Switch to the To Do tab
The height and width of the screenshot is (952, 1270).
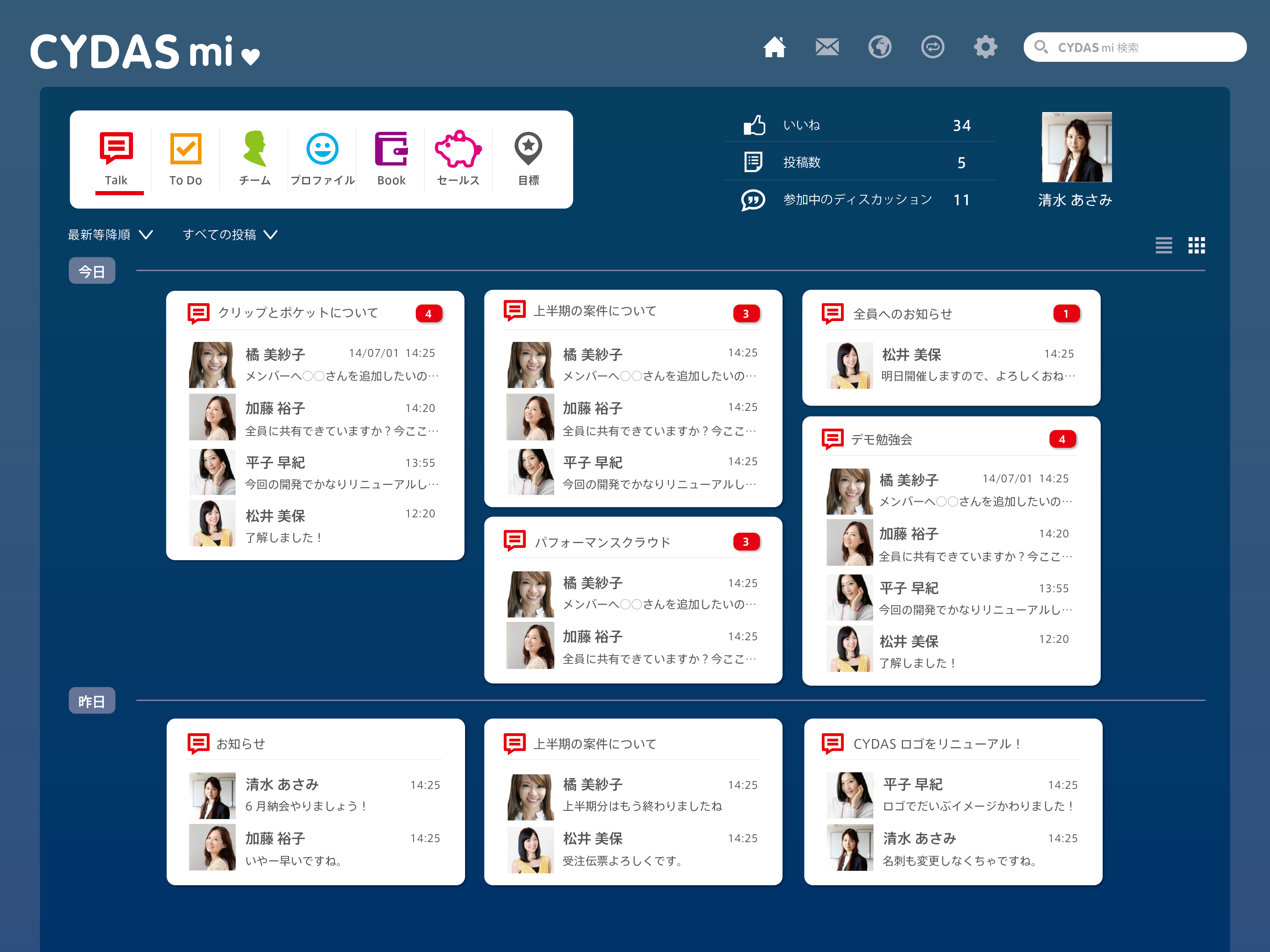coord(186,159)
